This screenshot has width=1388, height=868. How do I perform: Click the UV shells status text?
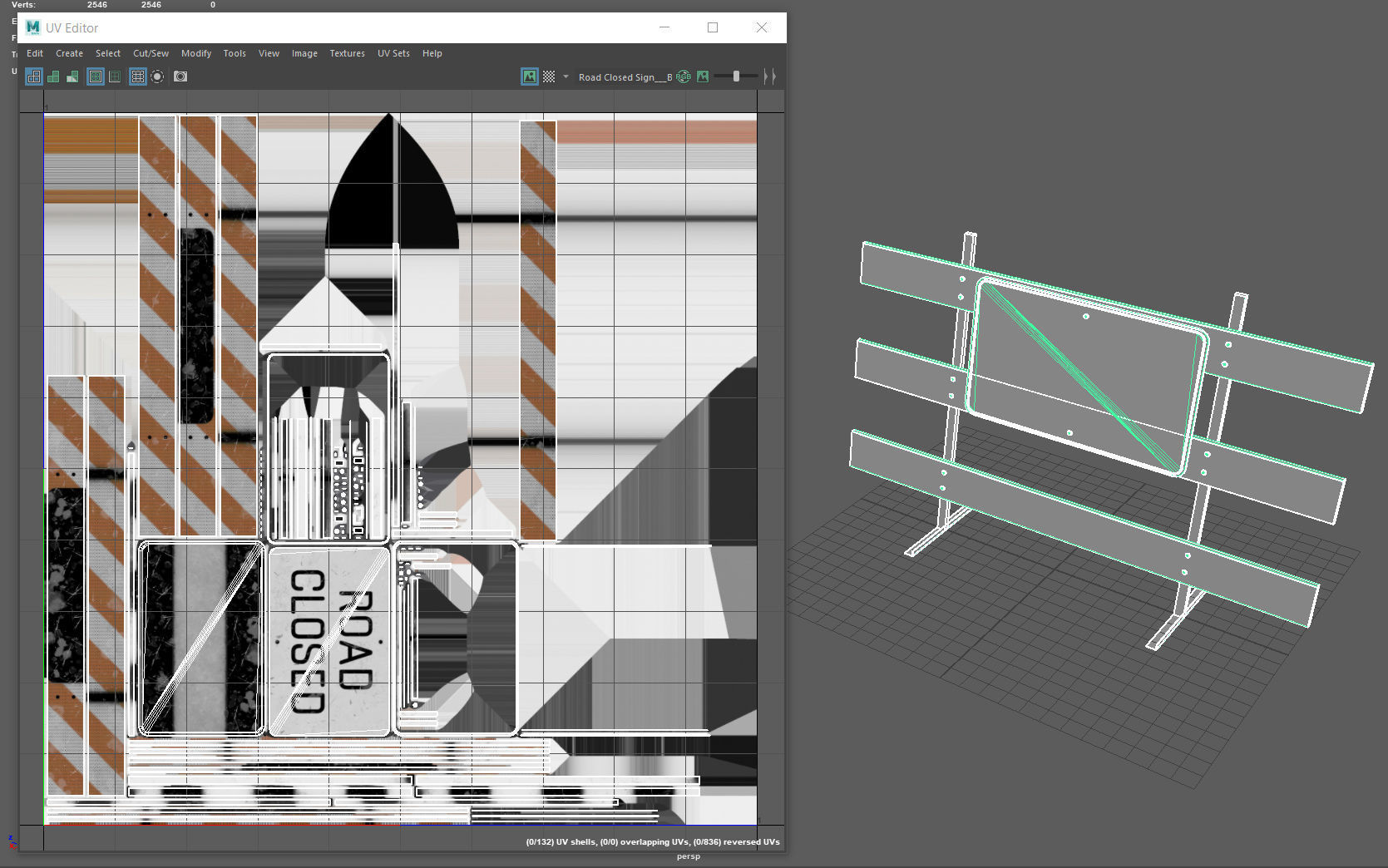point(653,842)
